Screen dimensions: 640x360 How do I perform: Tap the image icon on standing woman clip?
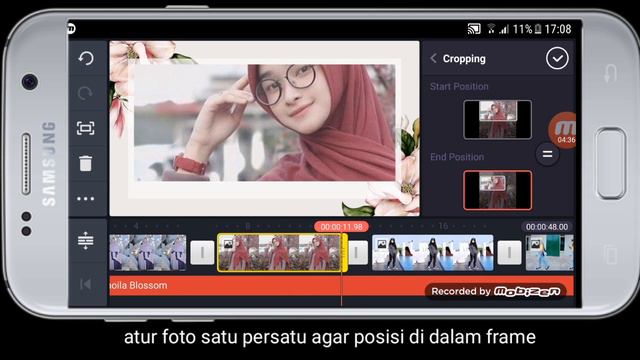(382, 244)
